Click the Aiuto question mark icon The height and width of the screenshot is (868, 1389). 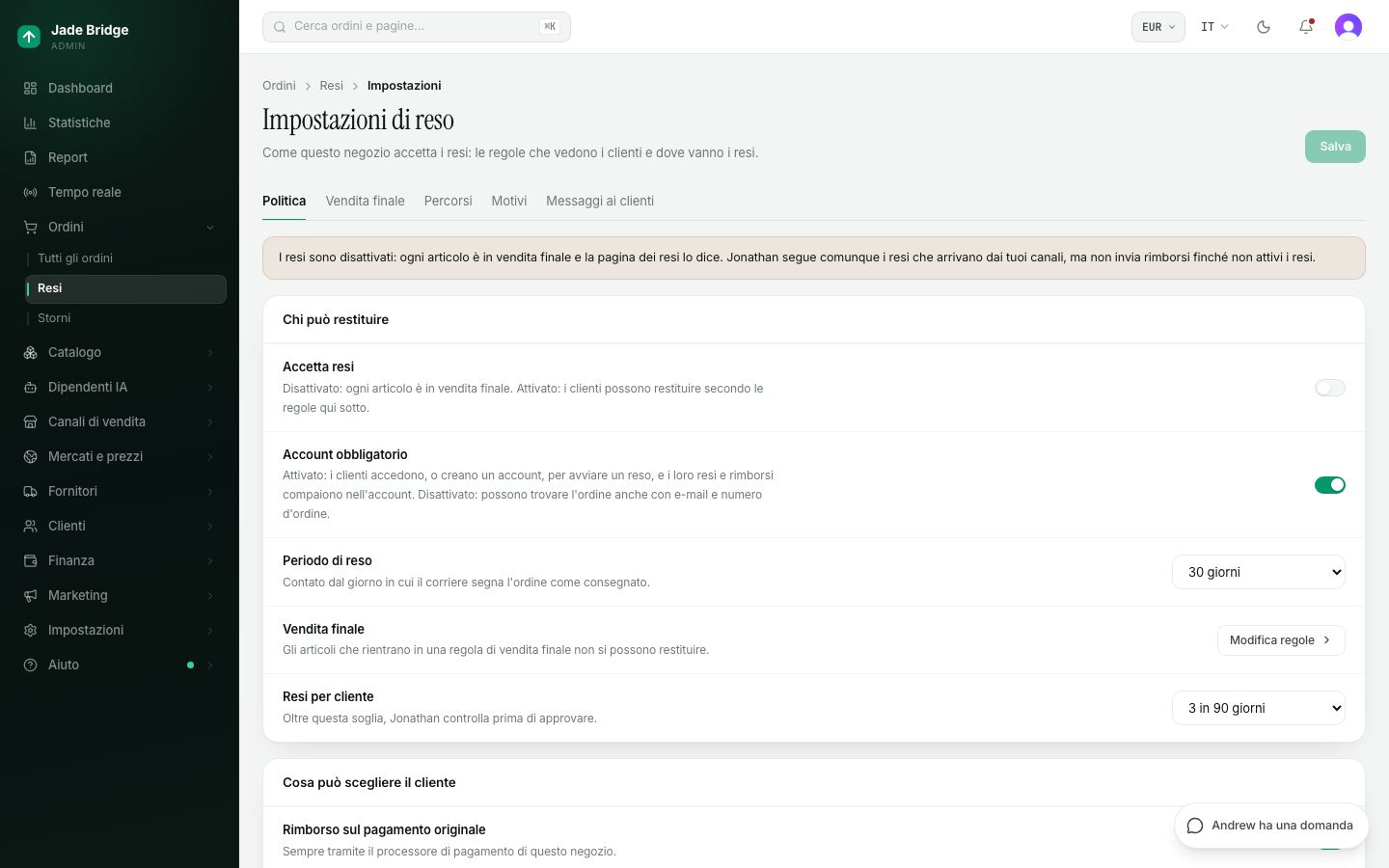[x=30, y=665]
